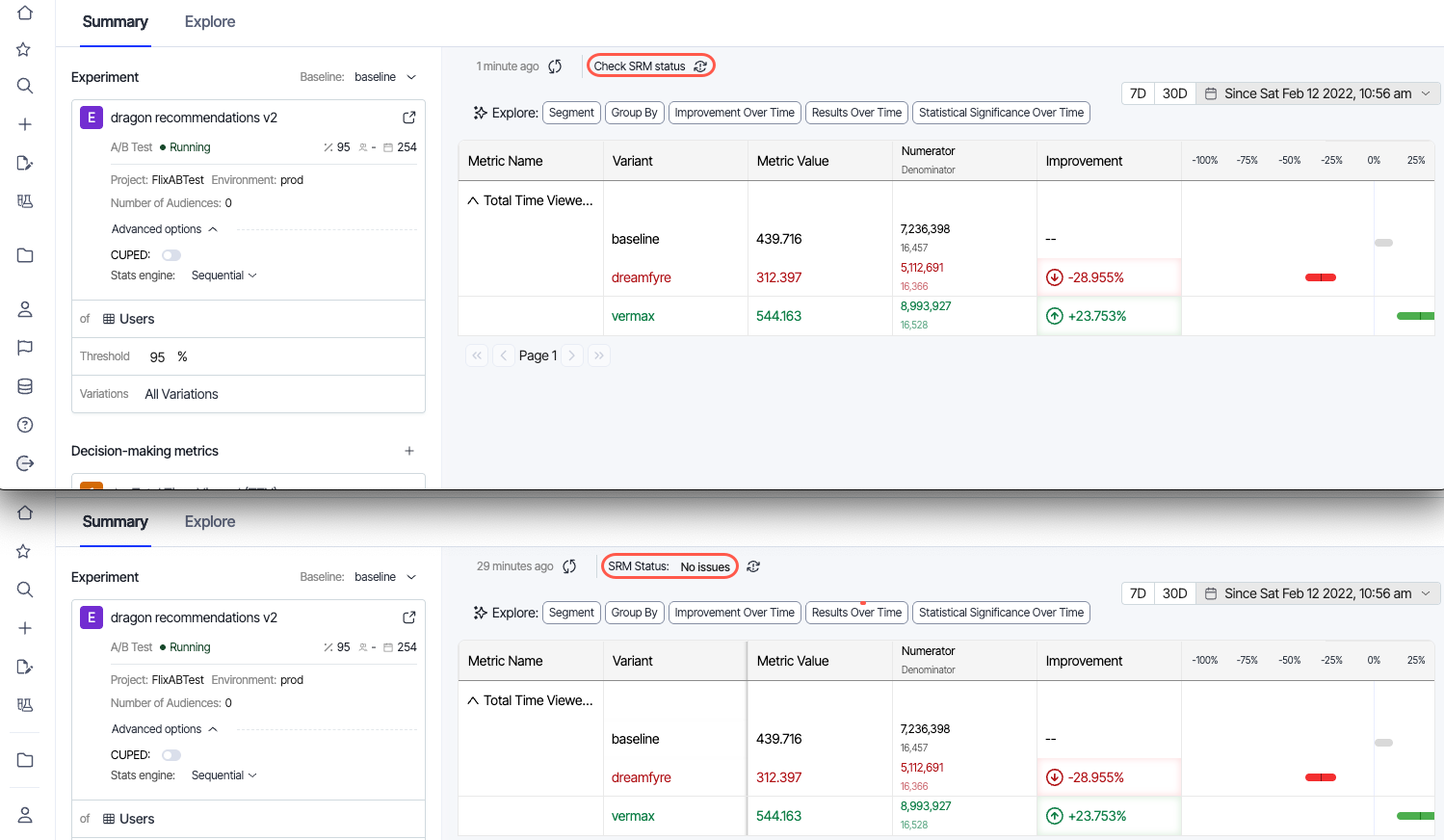Click the "Check SRM status" button
This screenshot has width=1444, height=840.
click(x=650, y=66)
